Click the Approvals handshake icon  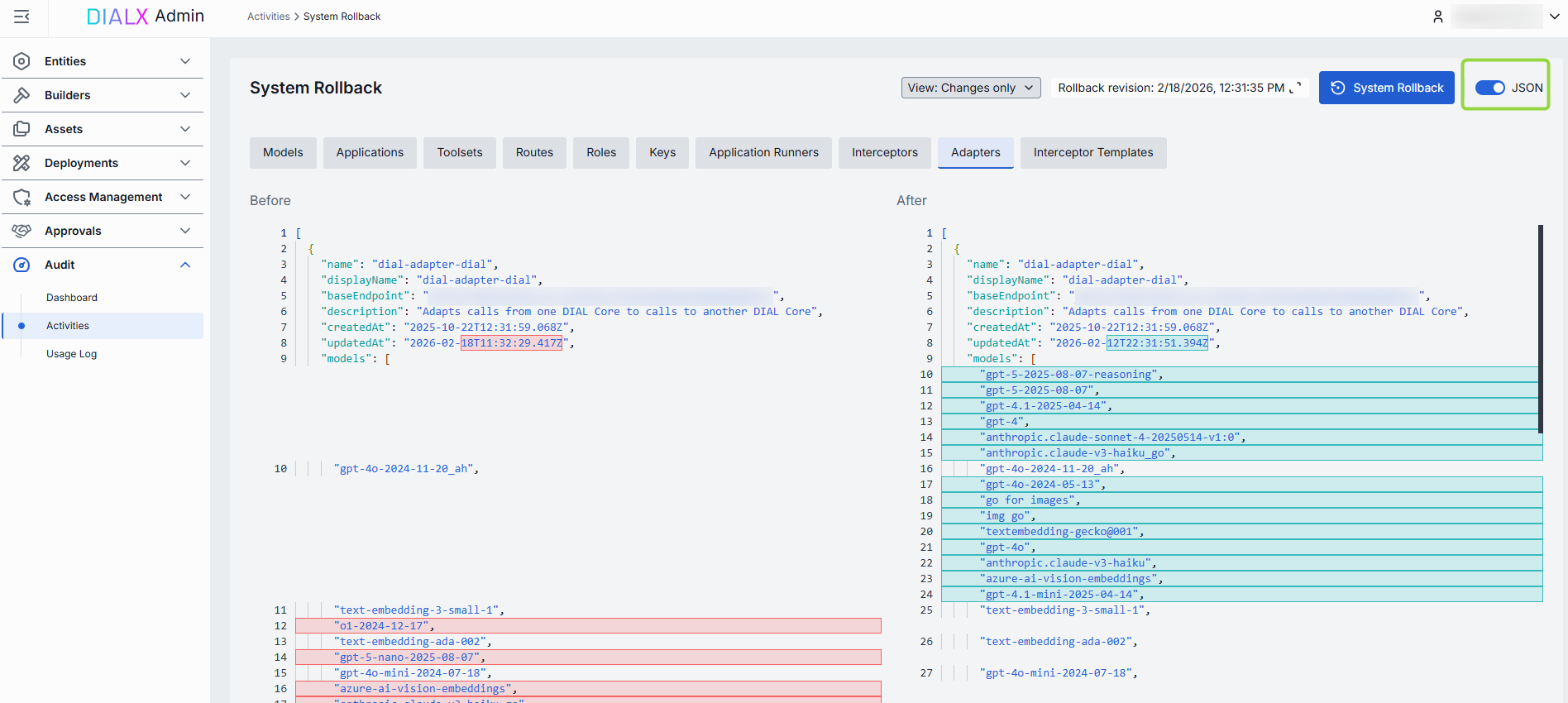click(22, 231)
